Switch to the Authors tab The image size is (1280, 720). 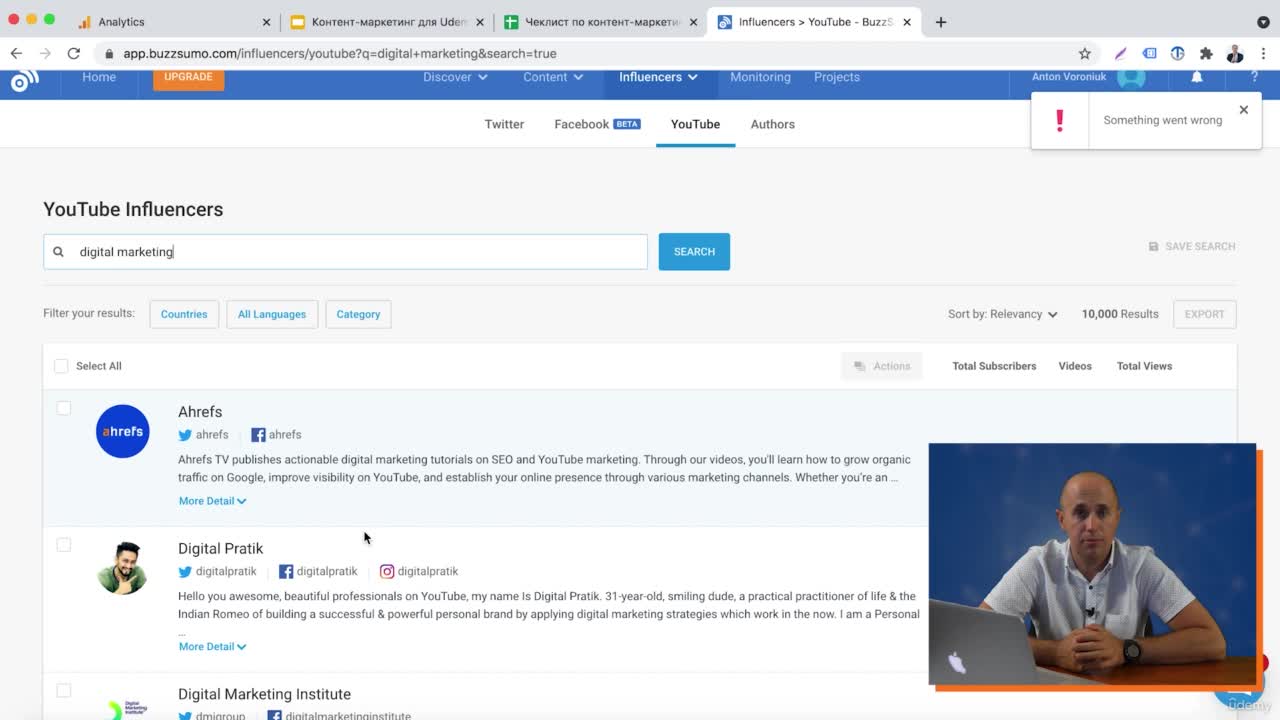tap(773, 124)
